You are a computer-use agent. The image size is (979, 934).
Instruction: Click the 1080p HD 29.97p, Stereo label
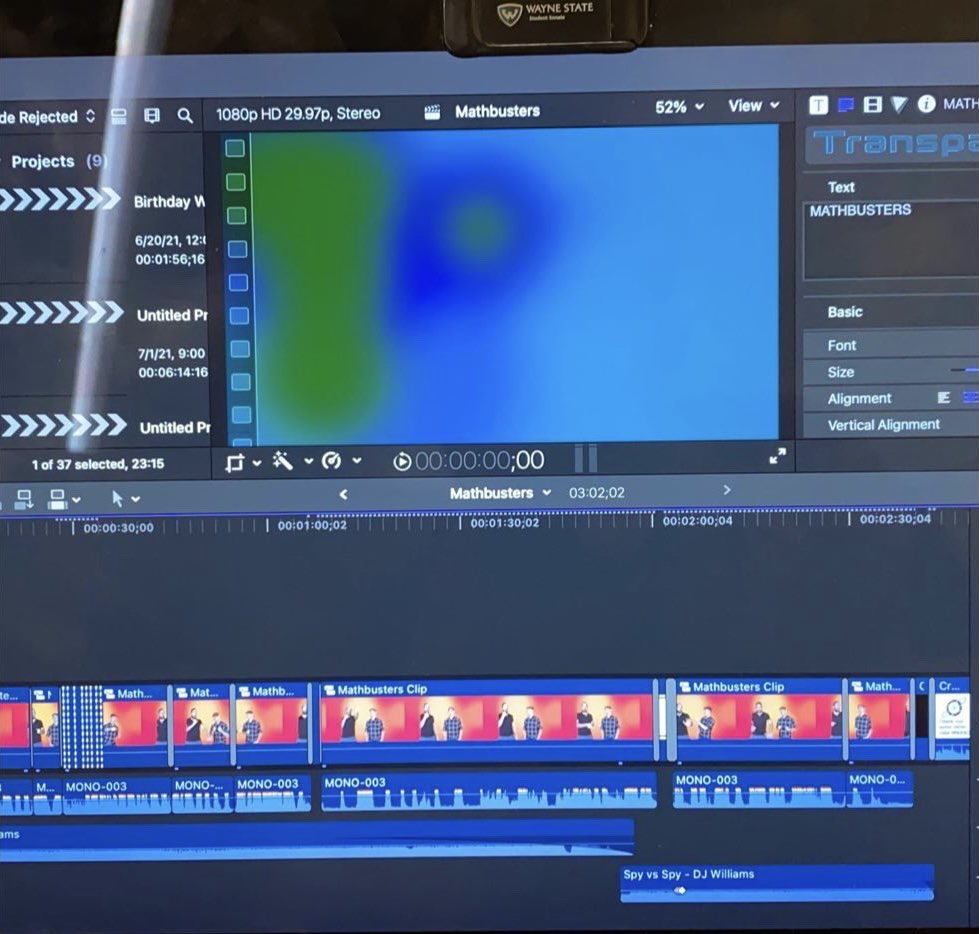tap(298, 114)
